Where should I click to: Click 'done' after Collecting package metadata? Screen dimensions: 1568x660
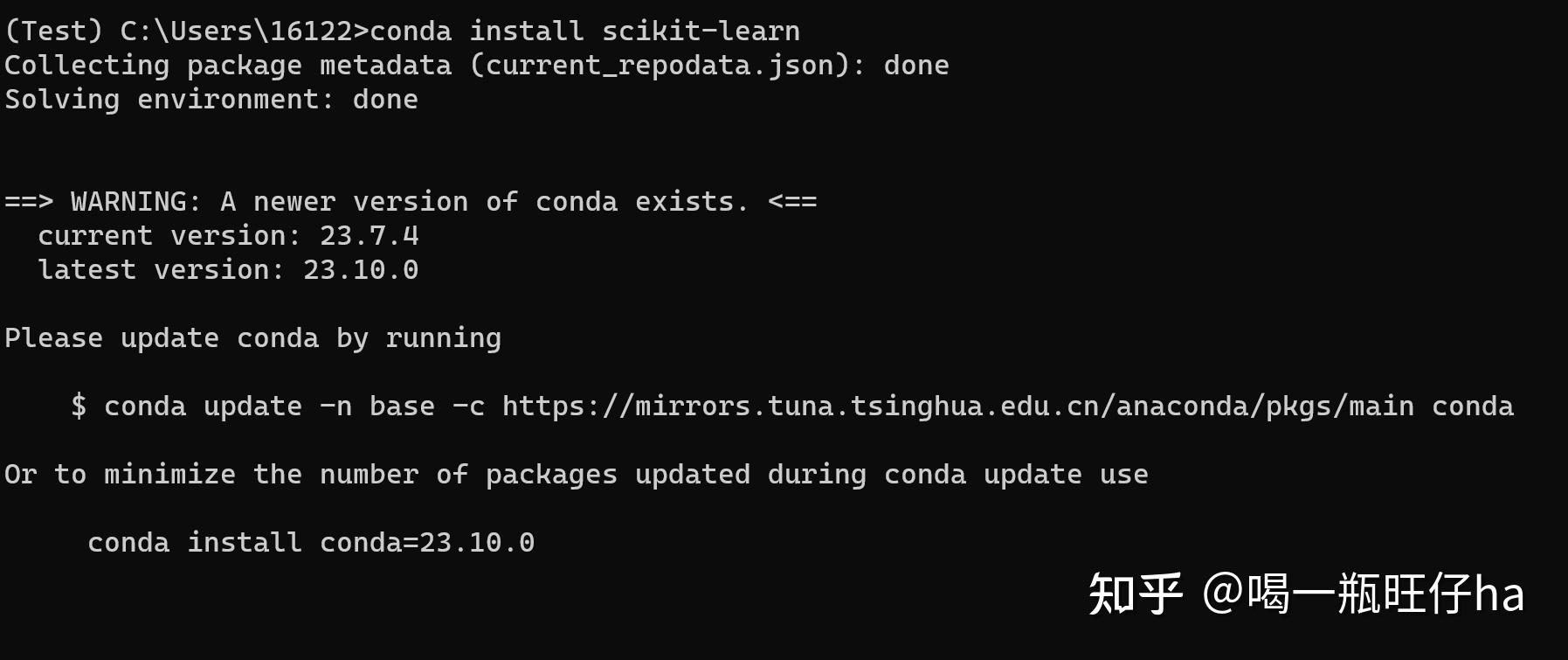tap(915, 66)
